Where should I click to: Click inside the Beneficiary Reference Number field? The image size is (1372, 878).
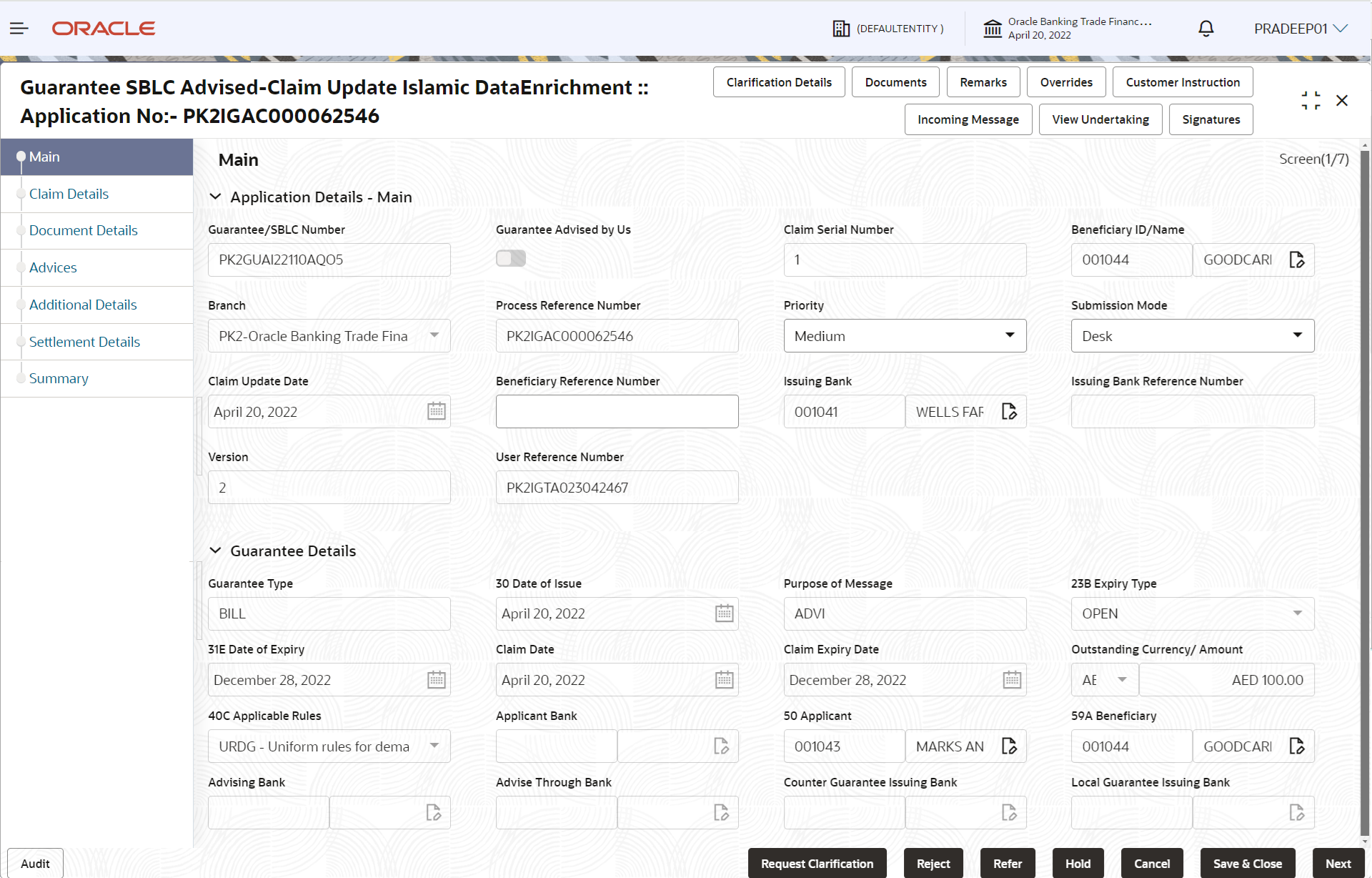tap(617, 411)
